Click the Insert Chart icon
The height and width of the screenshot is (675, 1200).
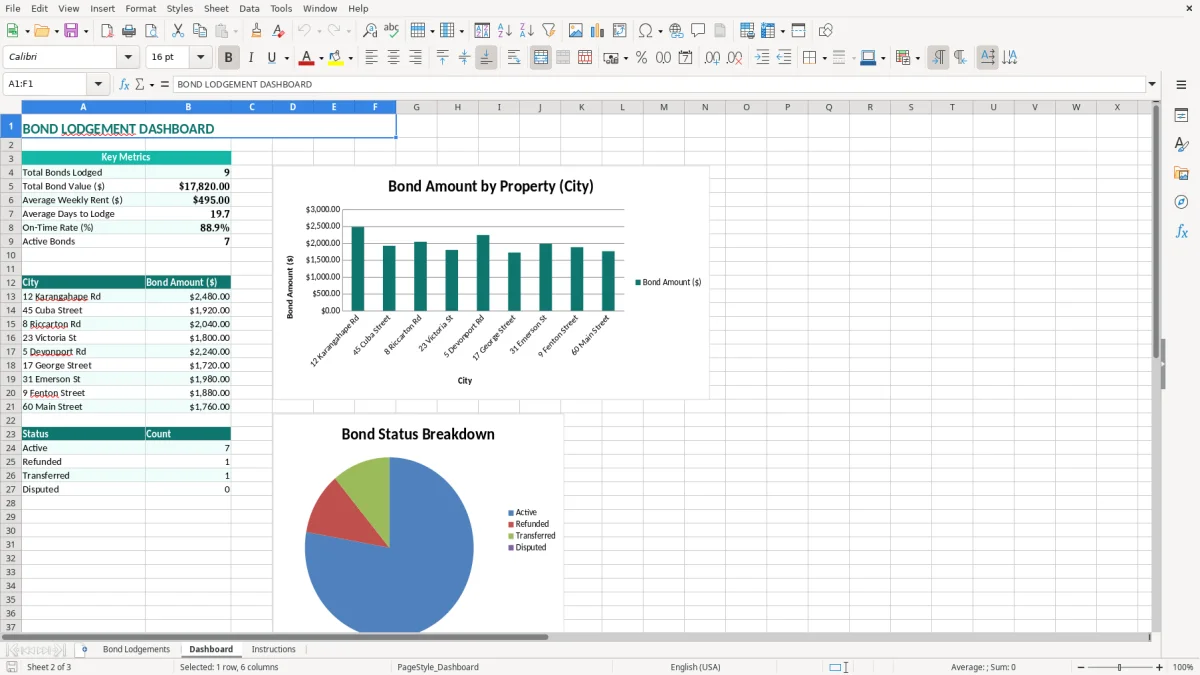[598, 31]
